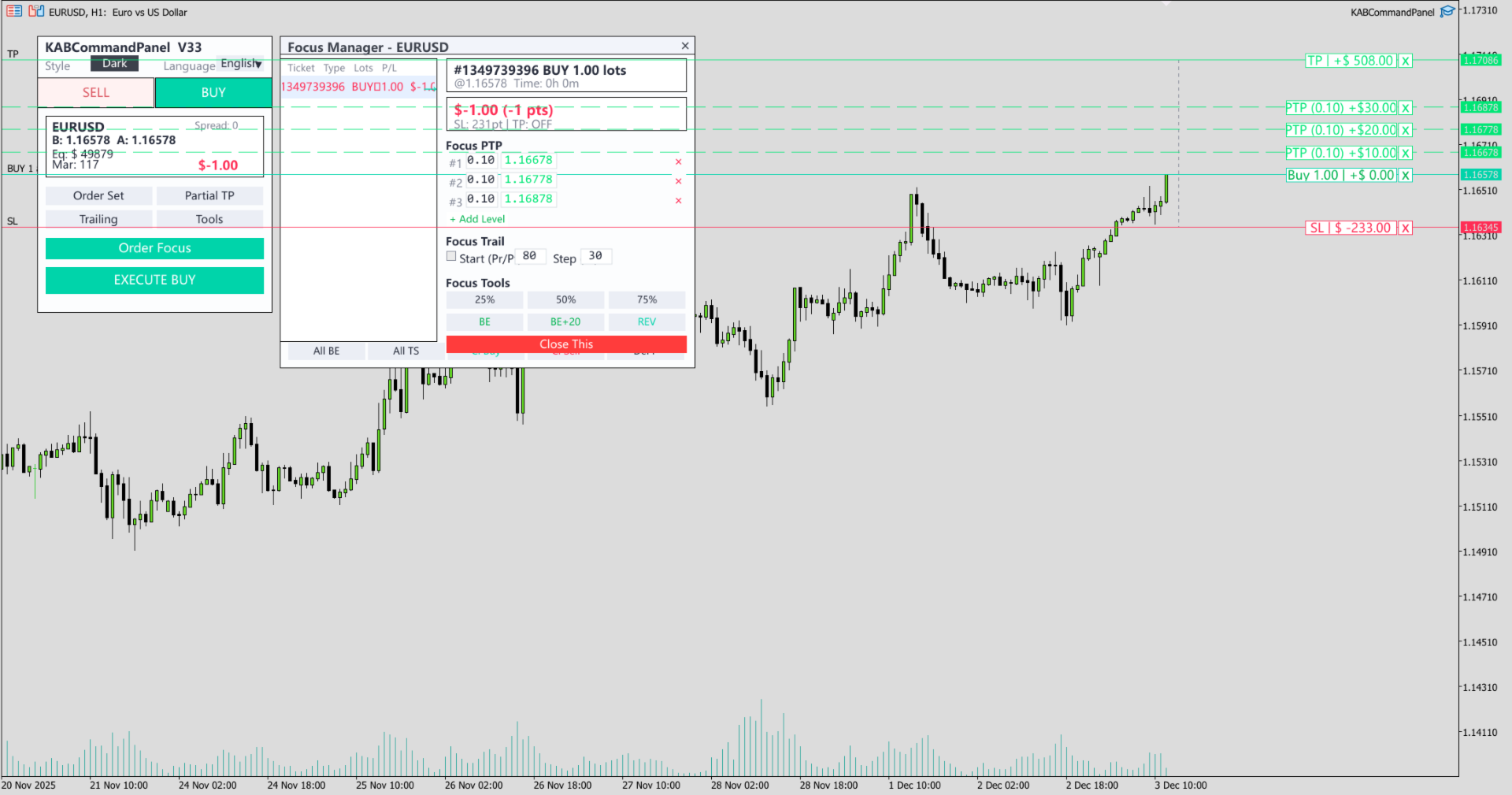
Task: Click the Ticket column header
Action: click(x=301, y=69)
